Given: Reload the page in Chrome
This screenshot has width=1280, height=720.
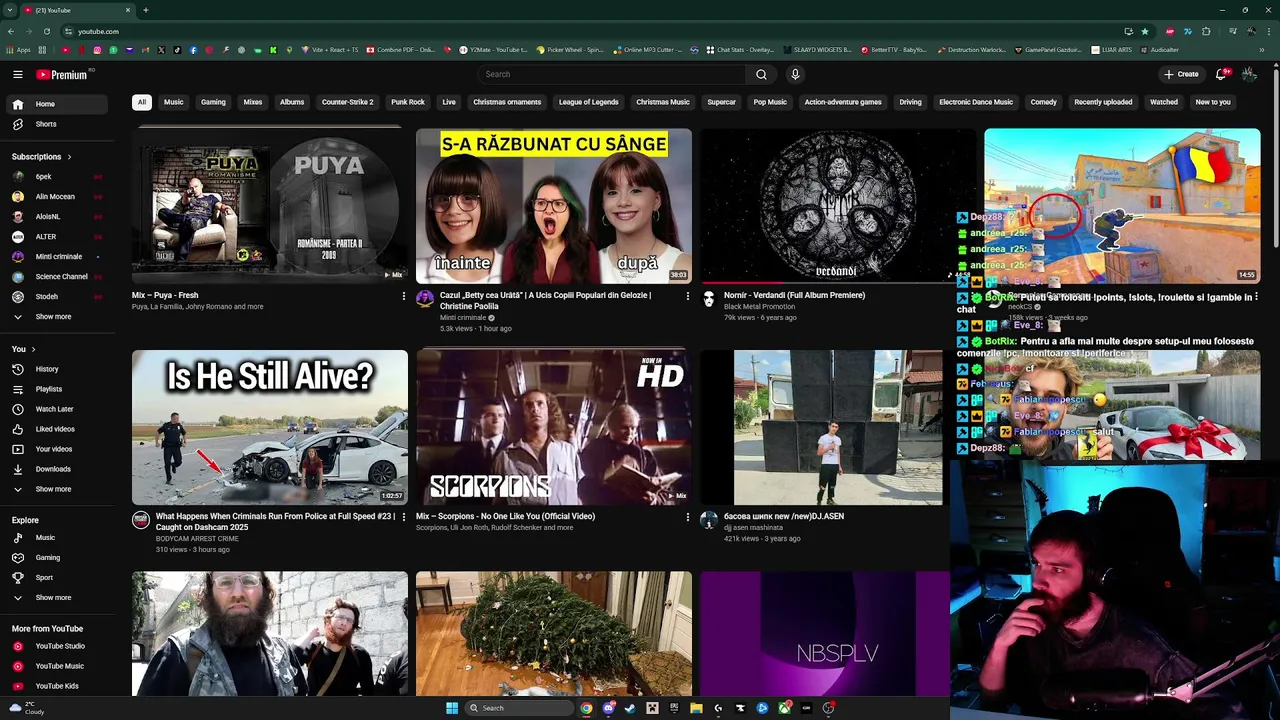Looking at the screenshot, I should (46, 31).
